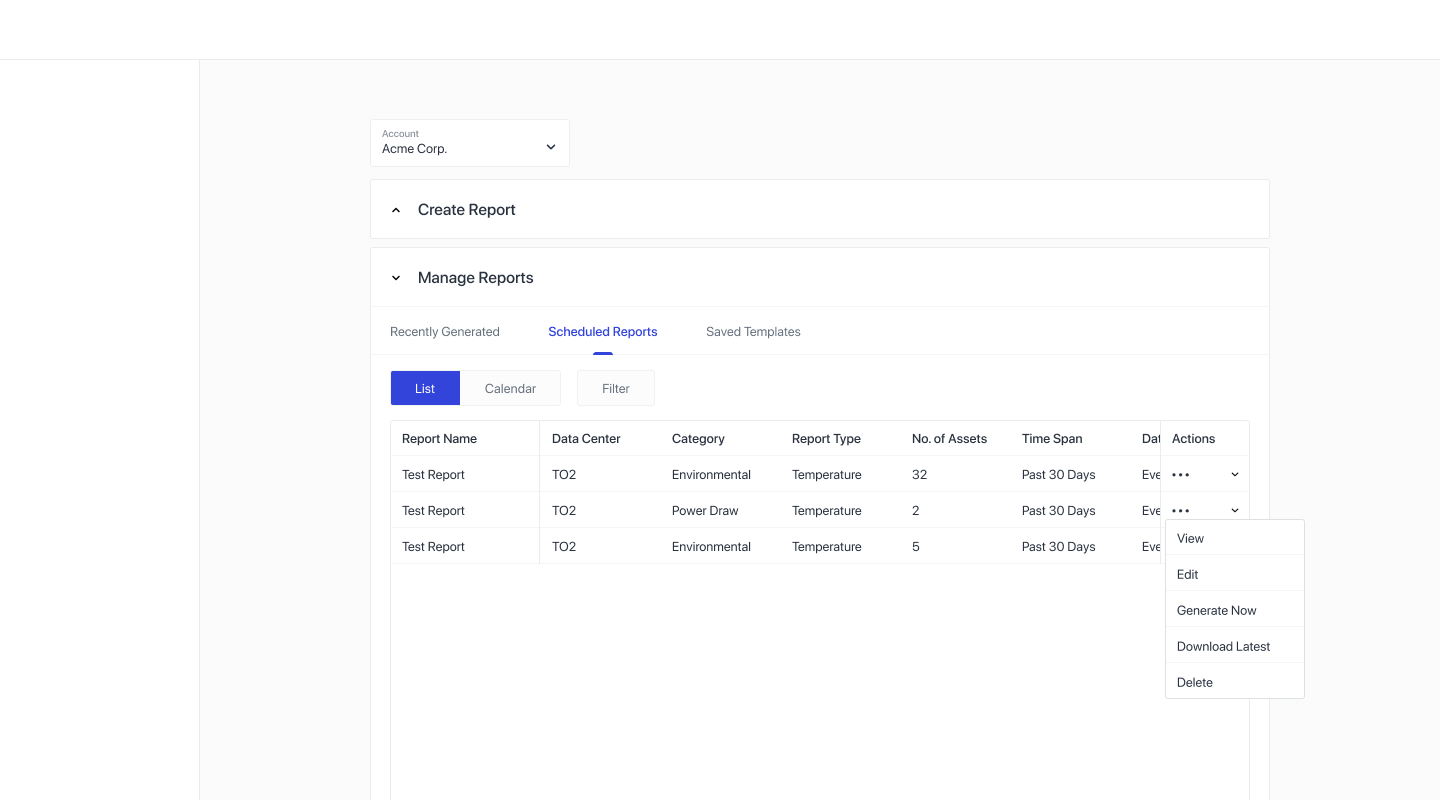The width and height of the screenshot is (1440, 800).
Task: Select the List view toggle
Action: (x=425, y=389)
